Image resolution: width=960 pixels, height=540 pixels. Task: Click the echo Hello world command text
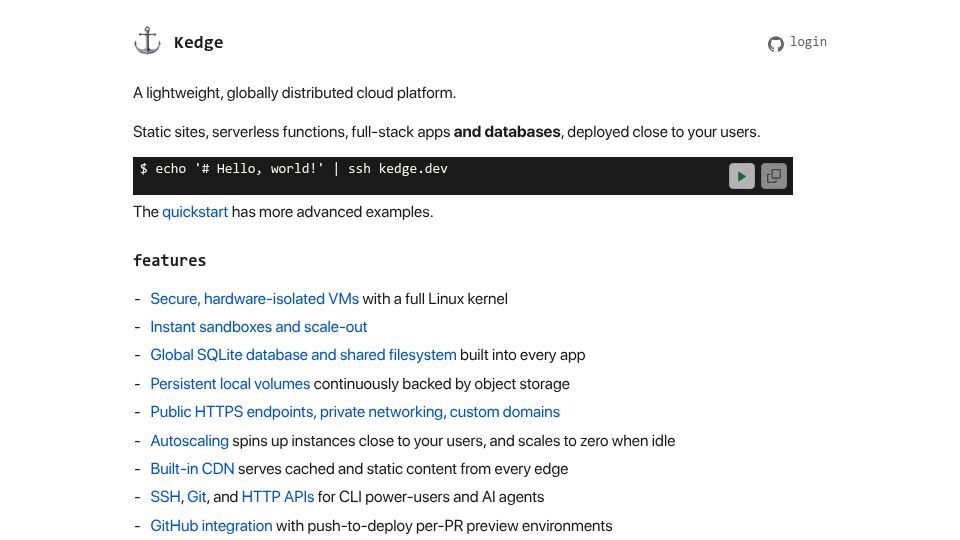(x=294, y=169)
